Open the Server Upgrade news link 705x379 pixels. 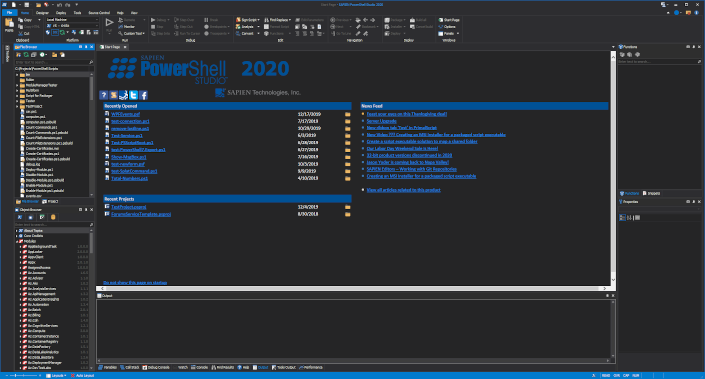(381, 121)
